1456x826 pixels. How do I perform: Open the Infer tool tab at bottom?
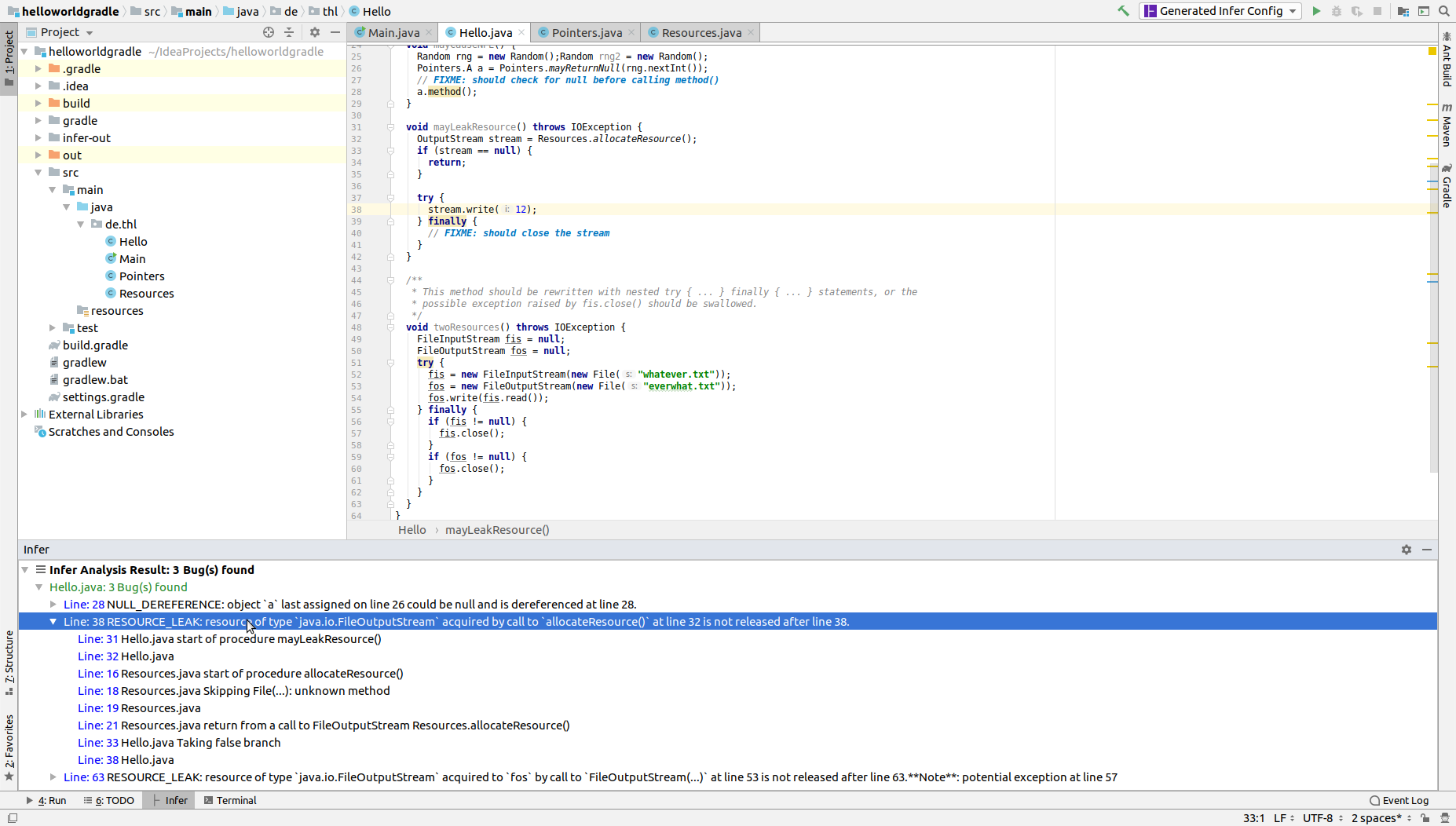pyautogui.click(x=170, y=800)
